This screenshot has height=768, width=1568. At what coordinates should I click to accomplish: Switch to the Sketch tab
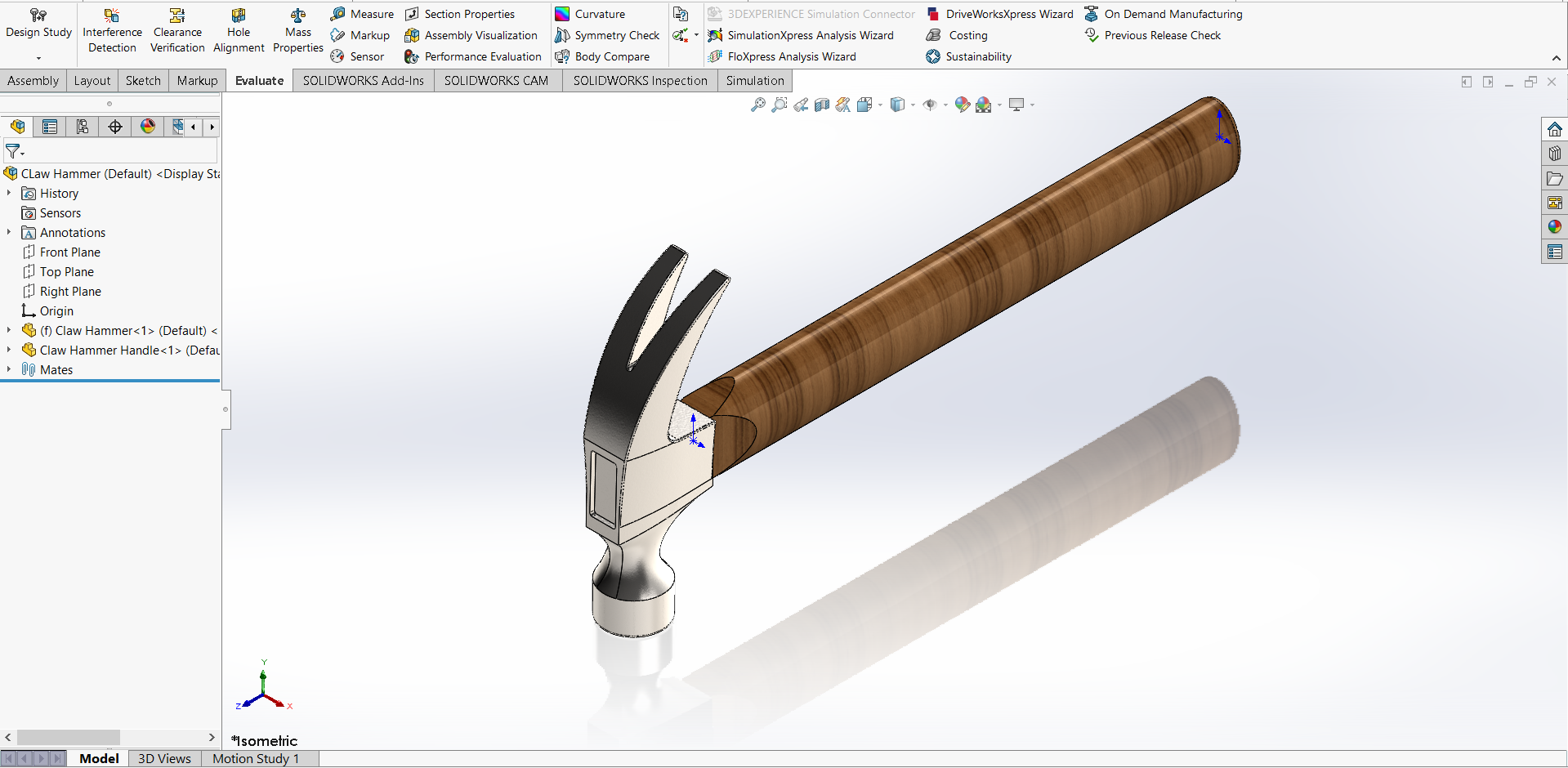[x=143, y=80]
